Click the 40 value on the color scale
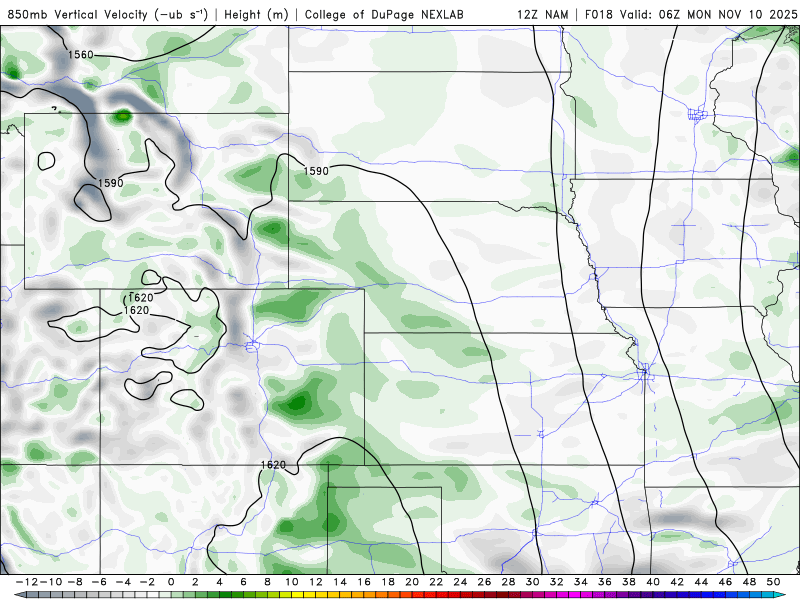This screenshot has width=800, height=600. coord(654,582)
